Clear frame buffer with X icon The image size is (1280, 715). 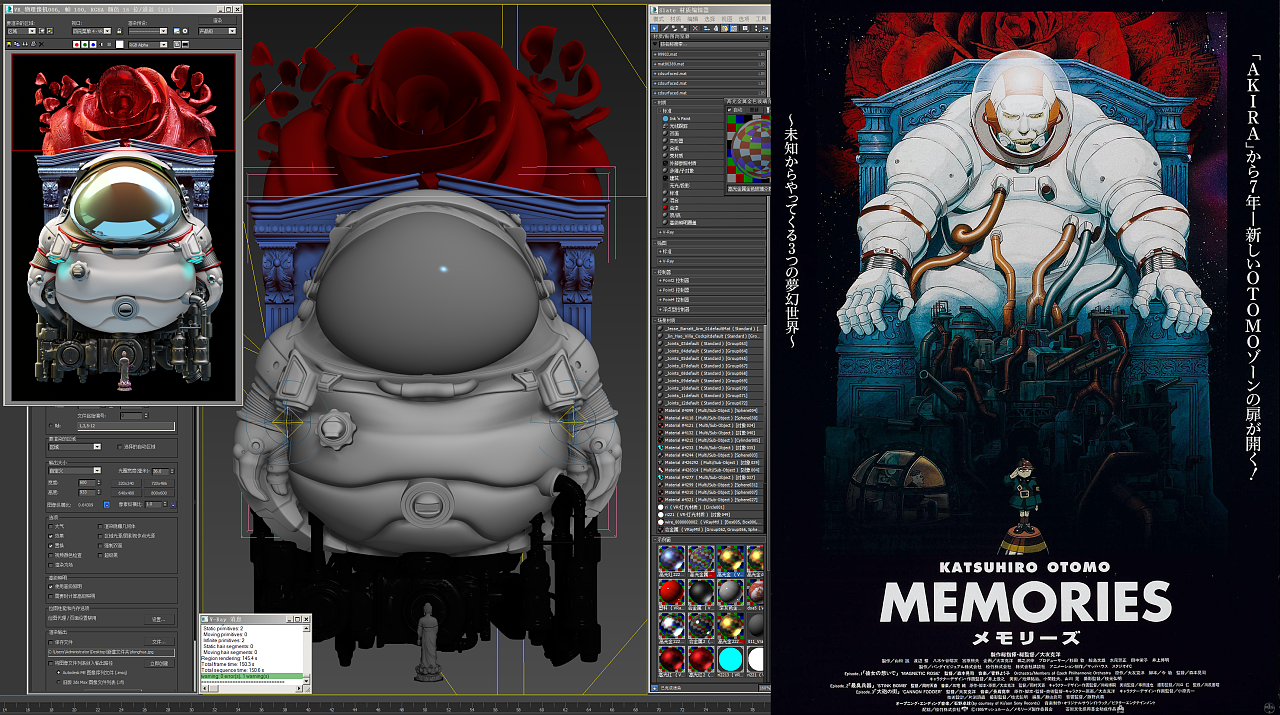click(x=41, y=44)
